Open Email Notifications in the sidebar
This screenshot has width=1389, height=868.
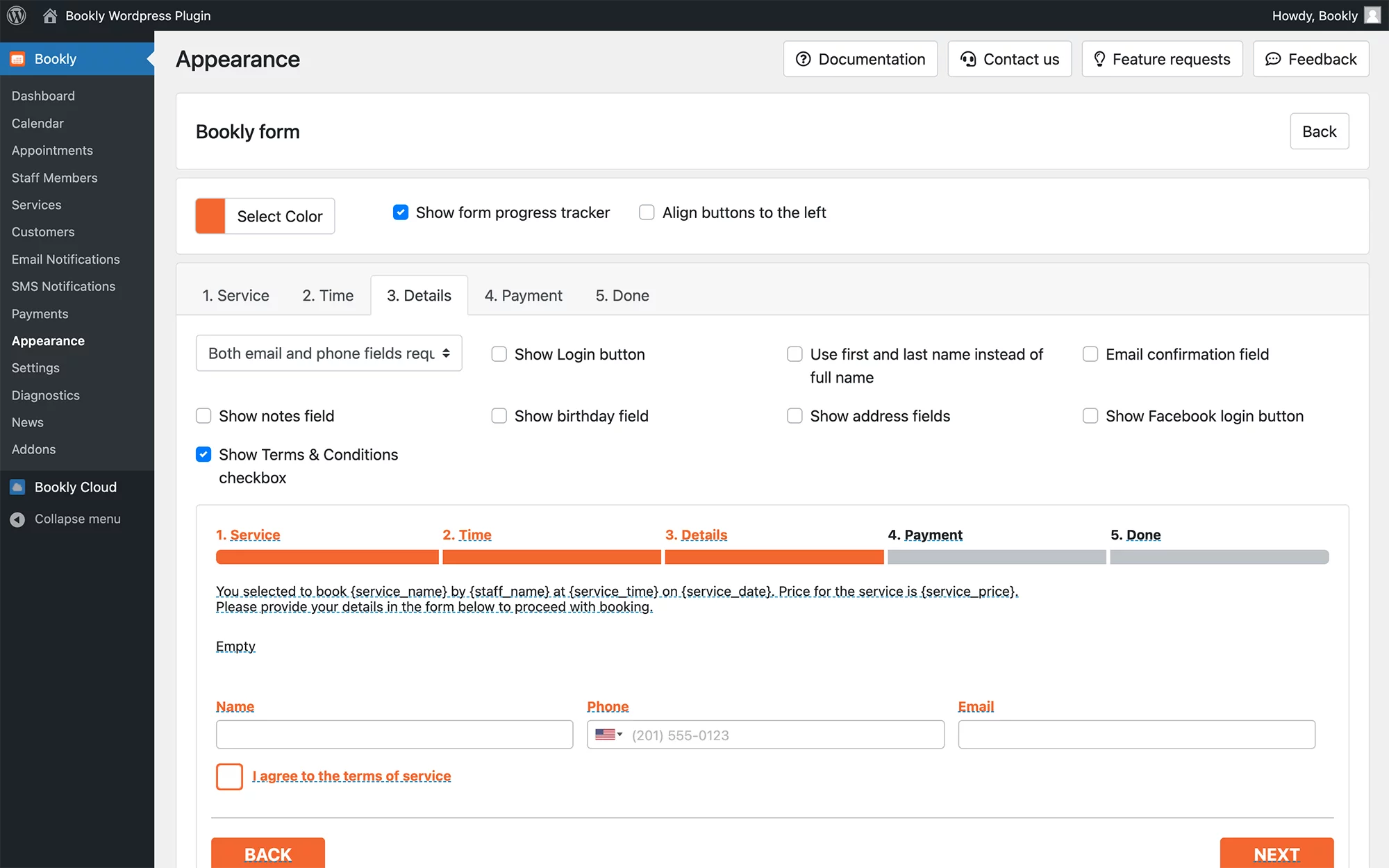click(65, 259)
